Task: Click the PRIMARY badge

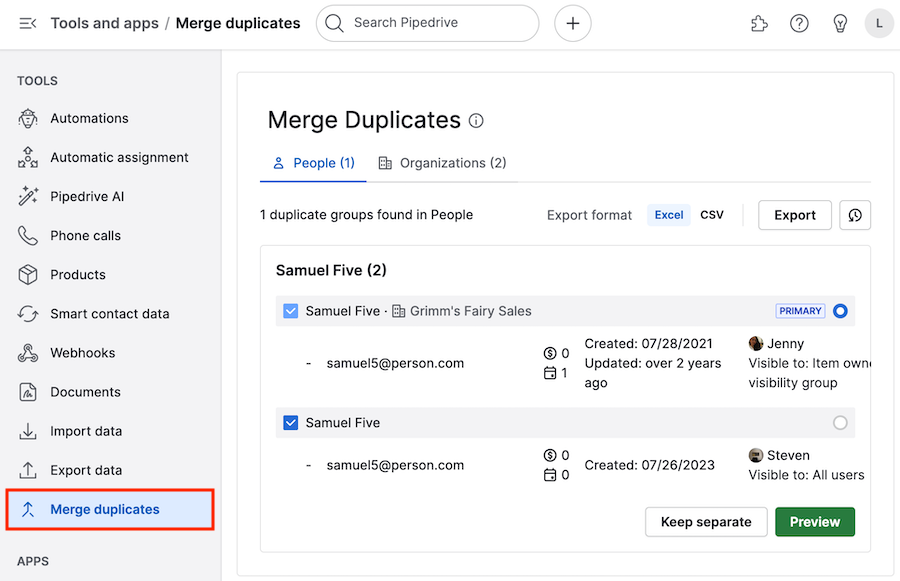Action: [x=800, y=311]
